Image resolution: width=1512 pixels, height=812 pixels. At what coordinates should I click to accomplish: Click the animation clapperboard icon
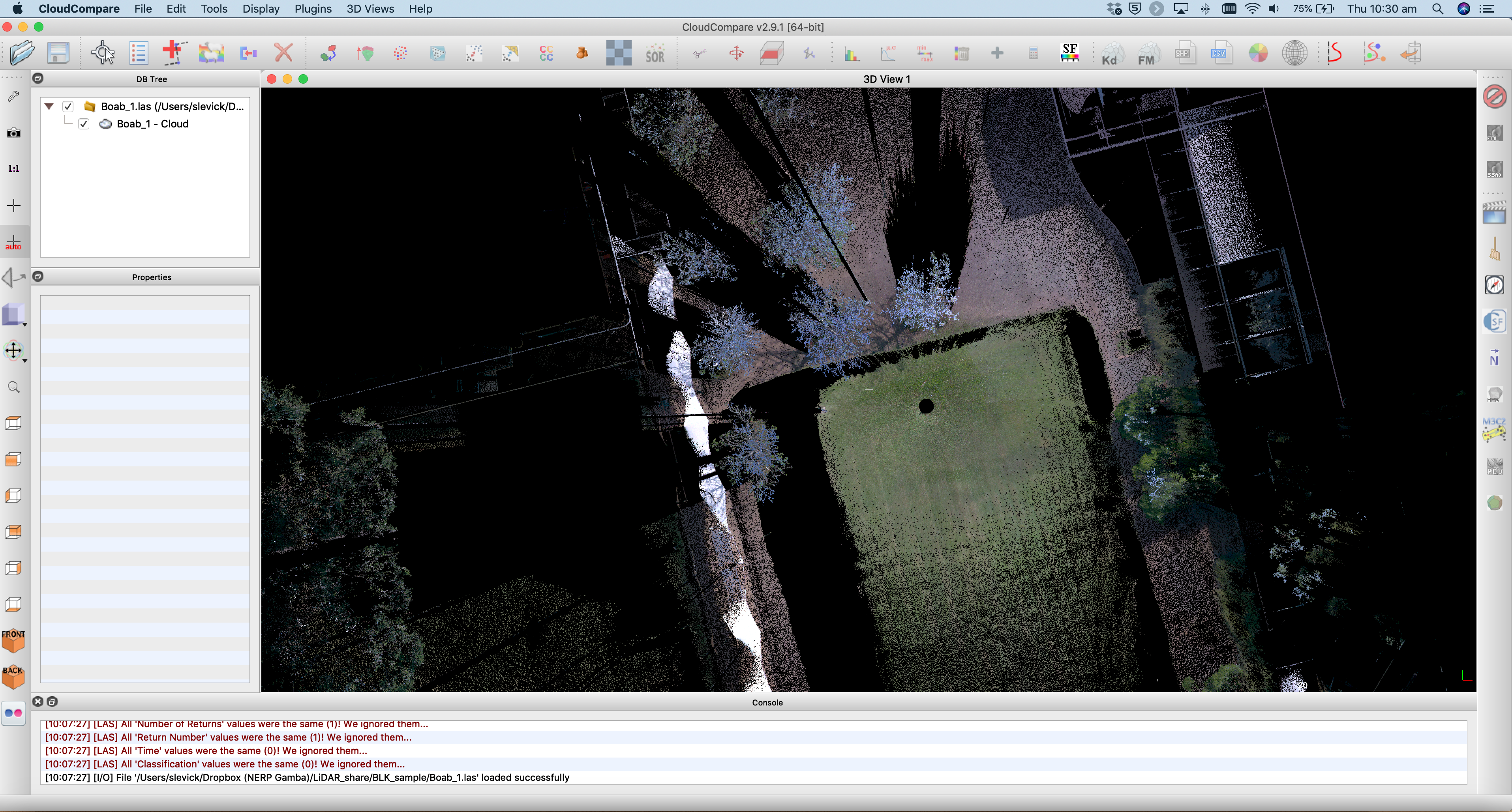coord(1494,212)
